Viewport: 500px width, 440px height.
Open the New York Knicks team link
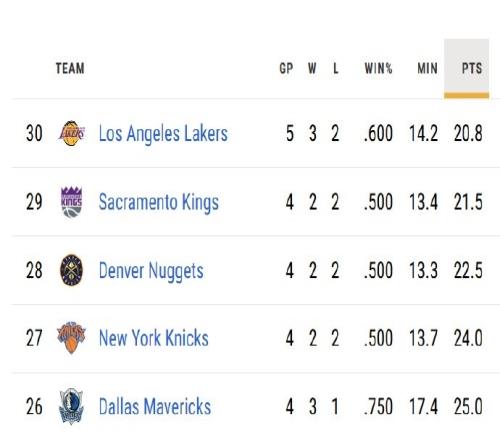(154, 338)
